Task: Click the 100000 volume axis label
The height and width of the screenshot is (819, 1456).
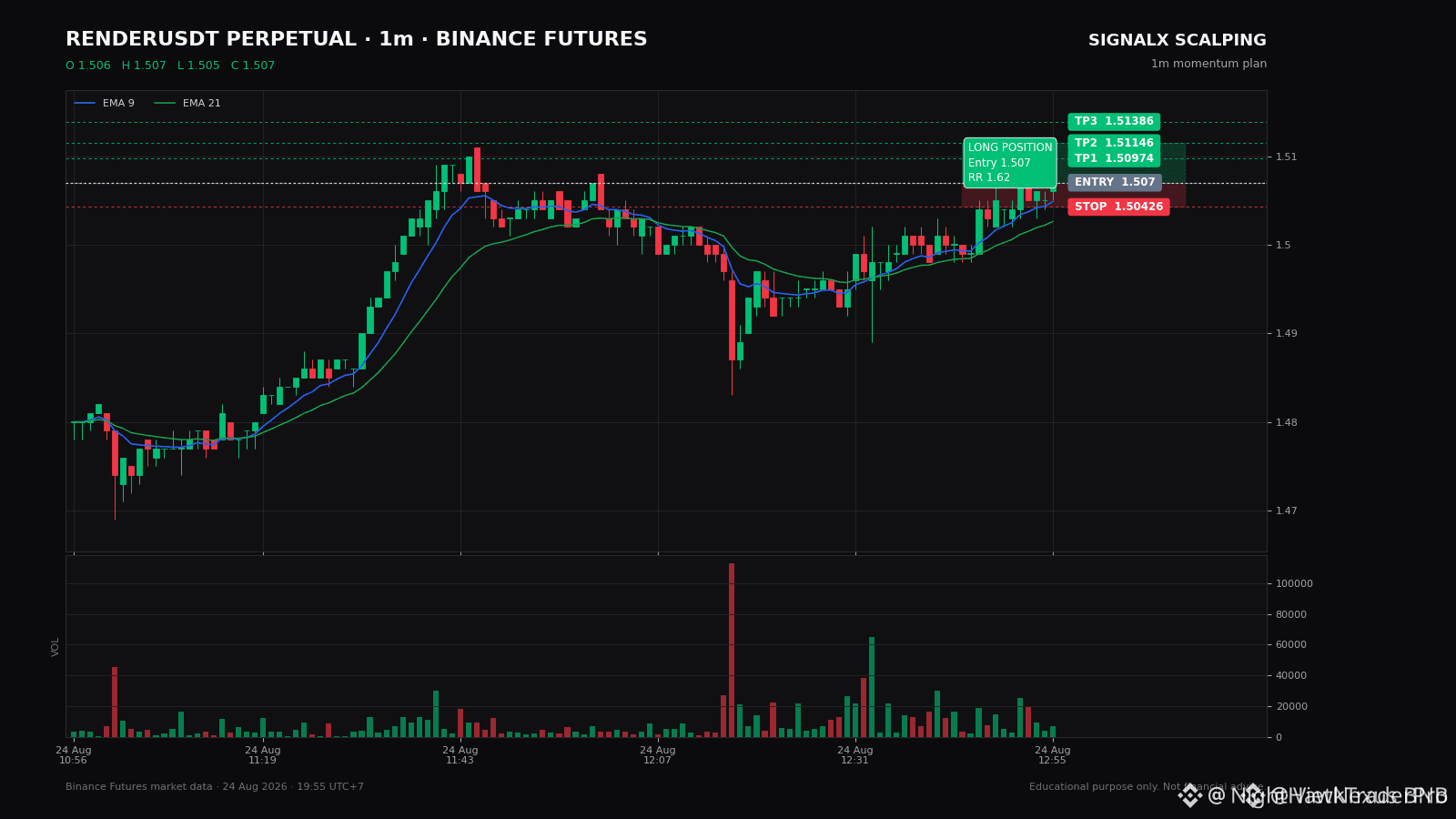Action: (1294, 584)
